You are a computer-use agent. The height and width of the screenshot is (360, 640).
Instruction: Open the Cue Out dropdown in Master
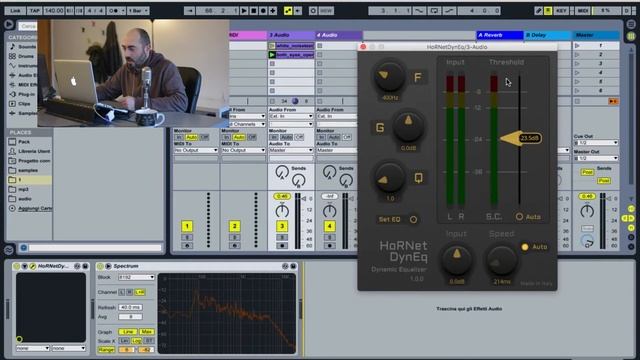pos(596,142)
